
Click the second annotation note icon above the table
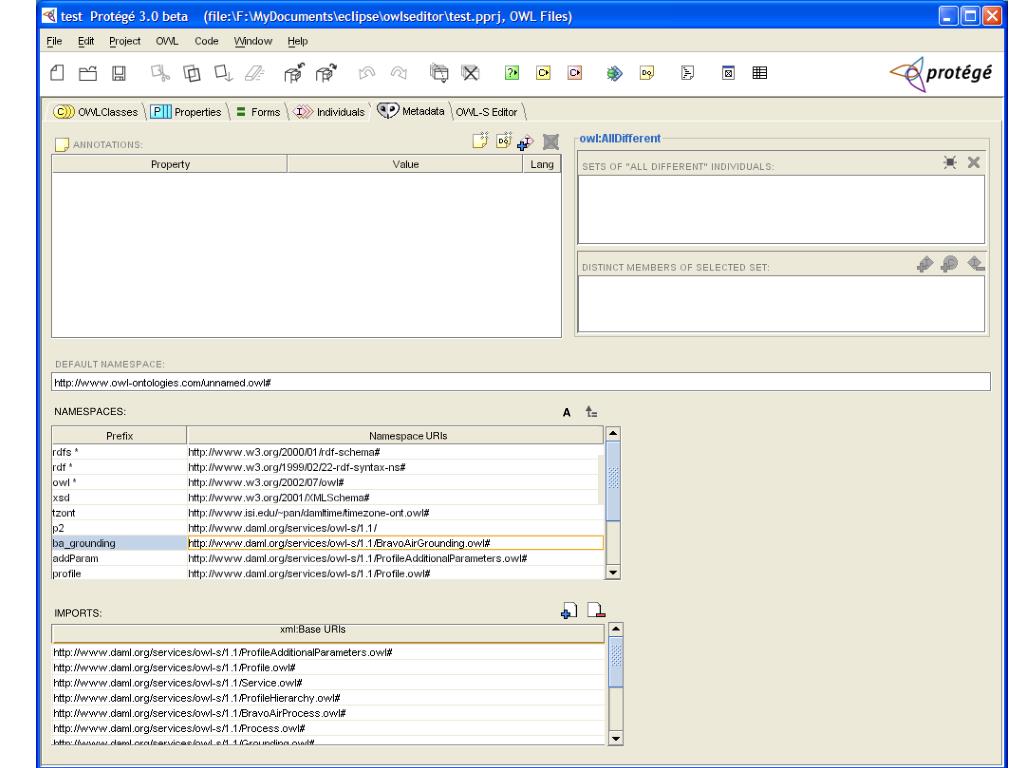[x=504, y=140]
